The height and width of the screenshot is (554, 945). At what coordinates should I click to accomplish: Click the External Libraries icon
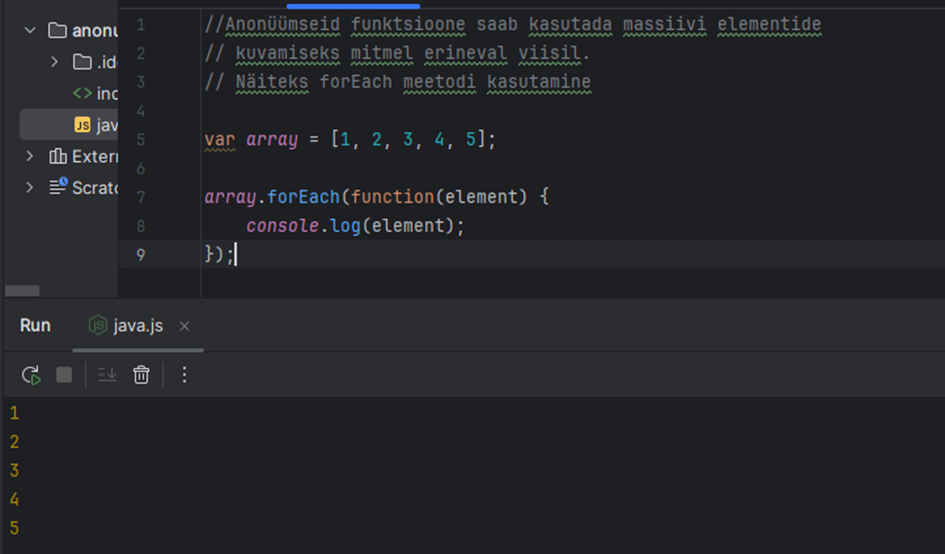click(58, 156)
